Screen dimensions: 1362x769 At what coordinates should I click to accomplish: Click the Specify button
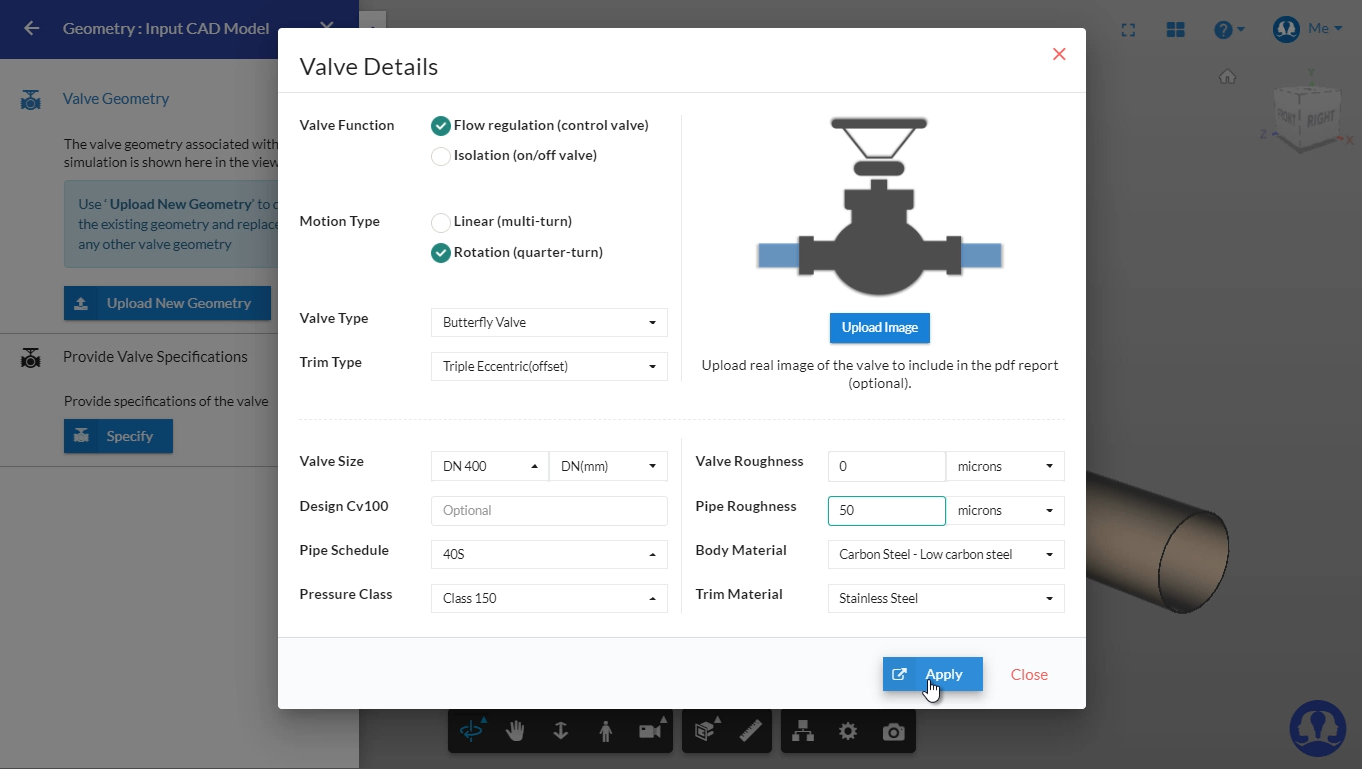tap(118, 436)
